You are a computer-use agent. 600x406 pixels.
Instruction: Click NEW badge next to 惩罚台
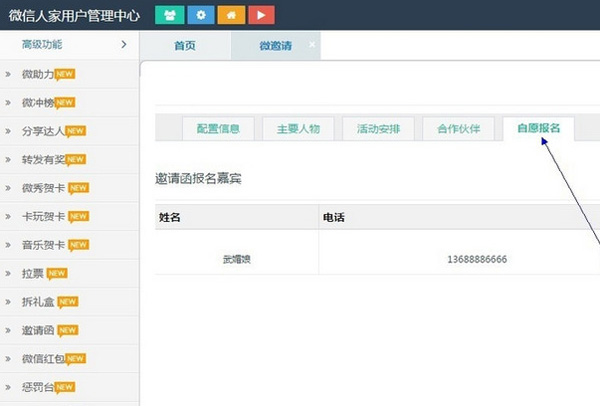click(64, 387)
